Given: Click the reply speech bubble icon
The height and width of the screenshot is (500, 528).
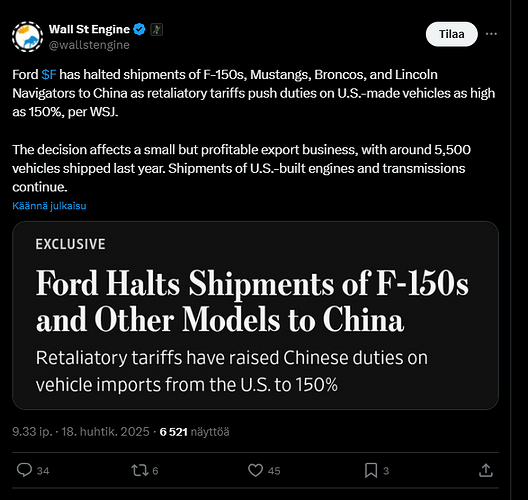Looking at the screenshot, I should pos(24,470).
